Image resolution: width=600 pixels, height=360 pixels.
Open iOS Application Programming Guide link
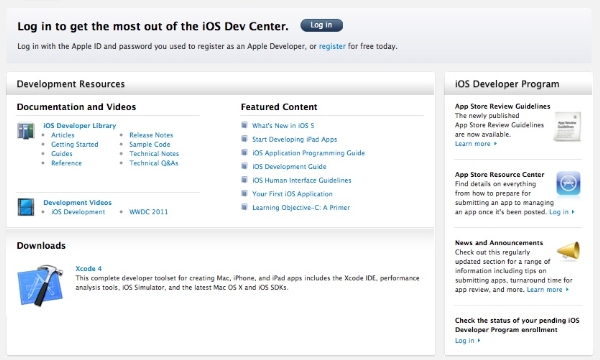click(308, 153)
